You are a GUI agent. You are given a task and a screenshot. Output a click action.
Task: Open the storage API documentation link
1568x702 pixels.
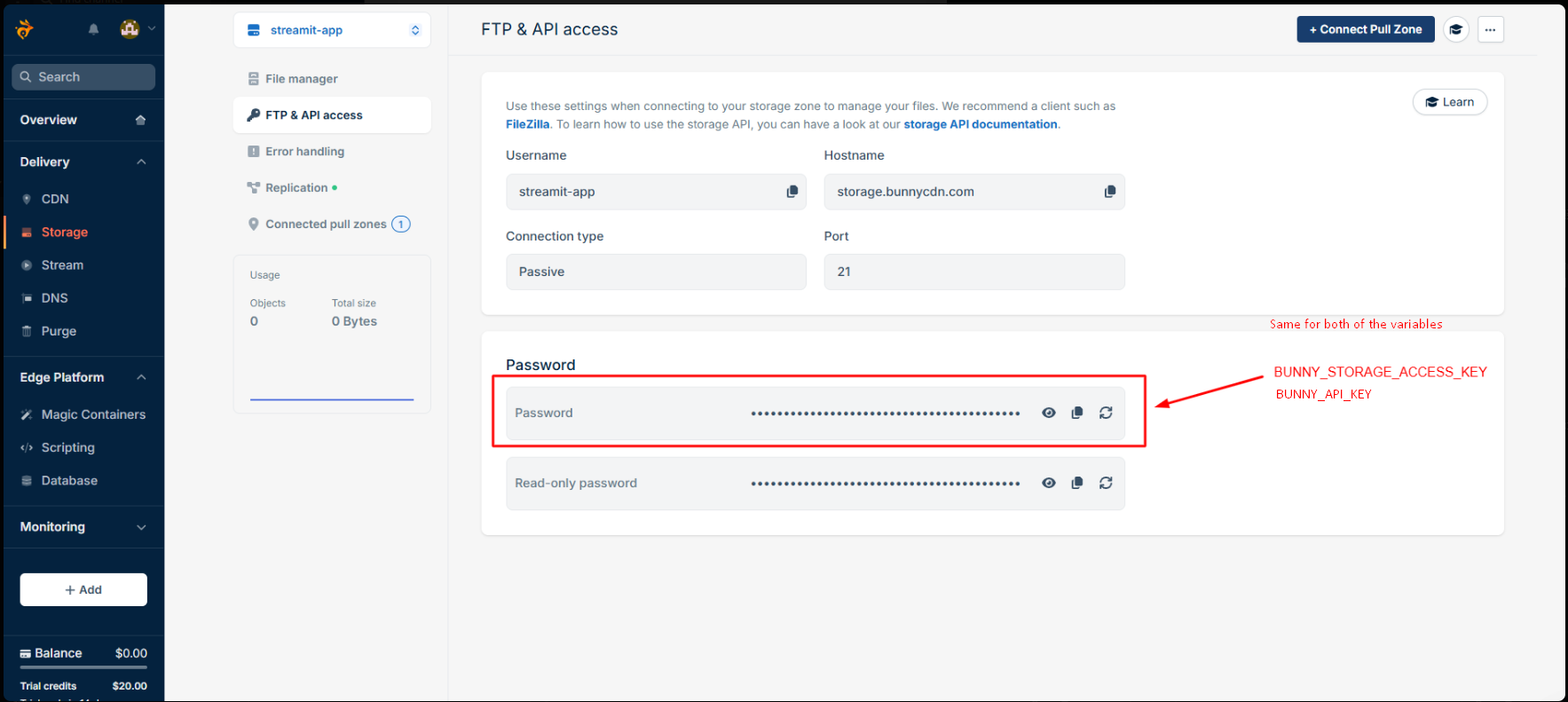980,124
